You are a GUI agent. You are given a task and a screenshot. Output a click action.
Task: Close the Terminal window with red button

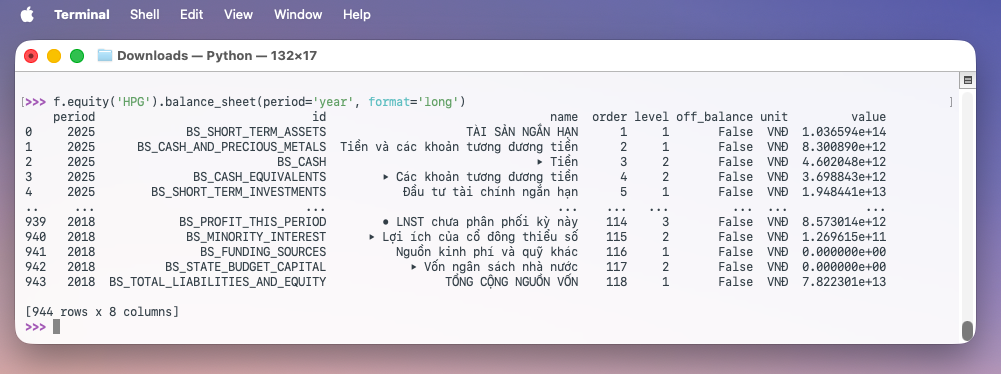31,56
